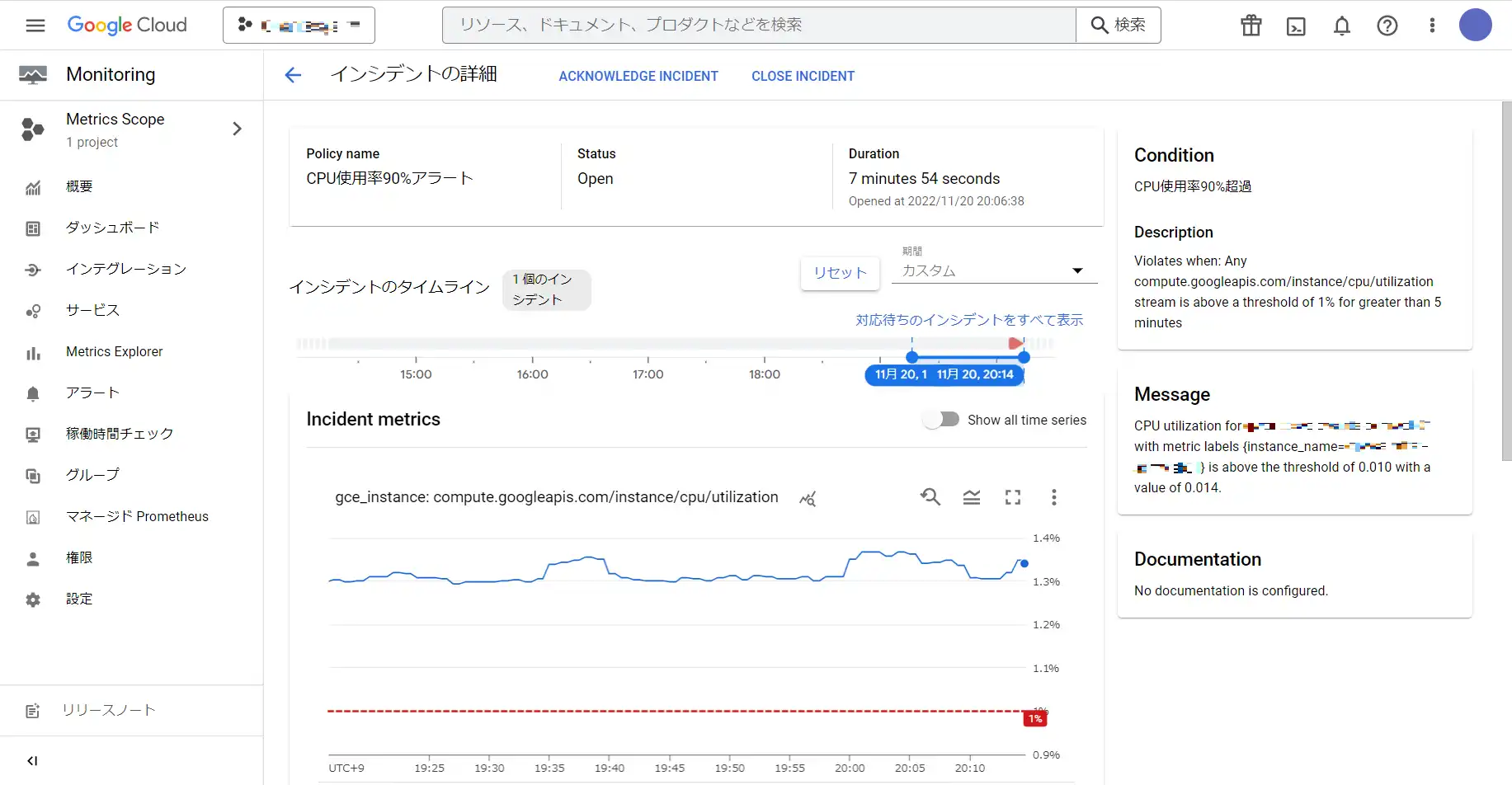Expand the Metrics Scope chevron
Image resolution: width=1512 pixels, height=785 pixels.
[237, 129]
